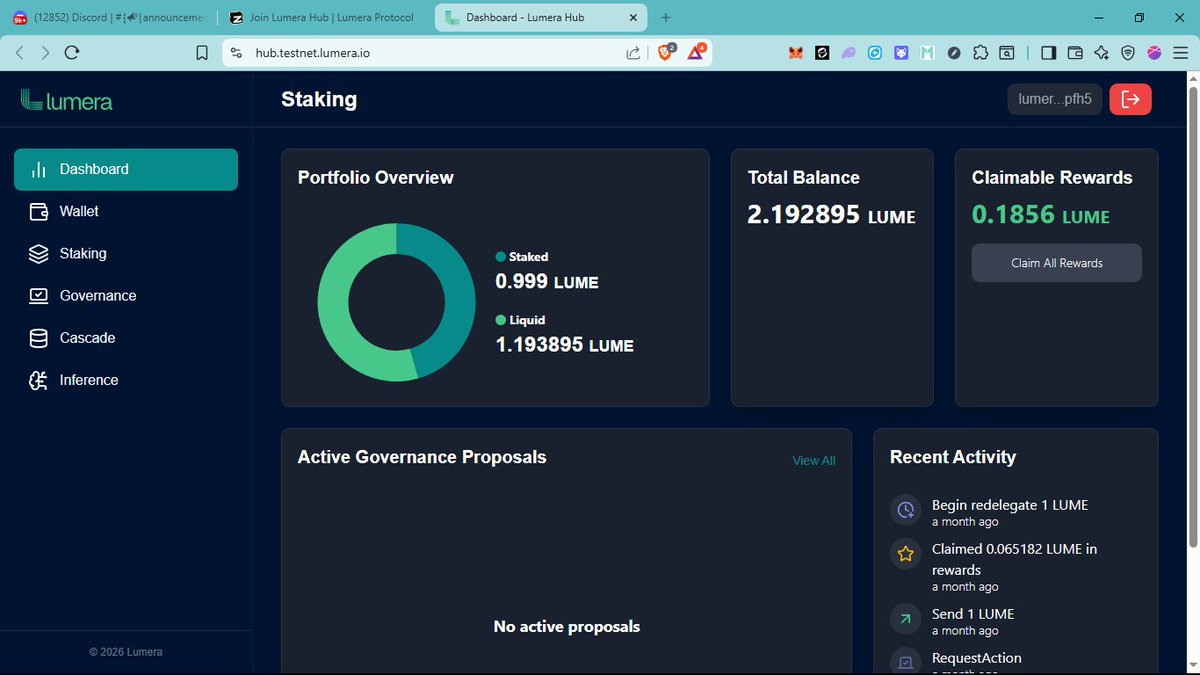Screen dimensions: 1200x675
Task: Click the icon beside RequestAction
Action: click(x=905, y=661)
